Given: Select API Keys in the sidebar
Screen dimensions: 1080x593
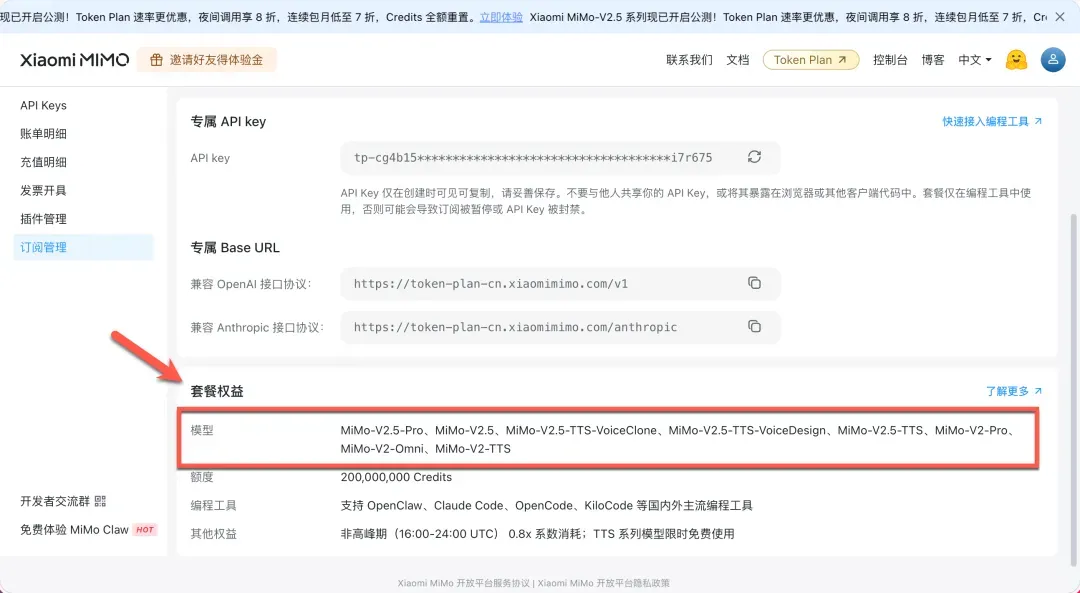Looking at the screenshot, I should (83, 105).
